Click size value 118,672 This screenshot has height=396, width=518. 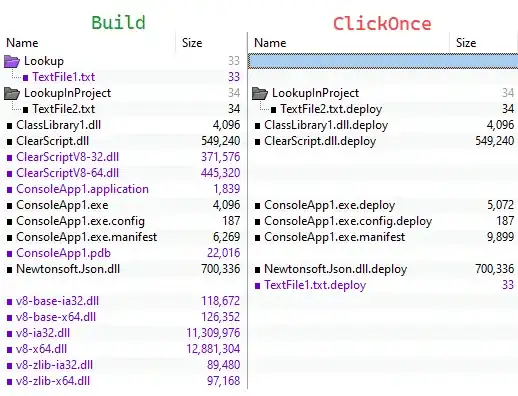(221, 301)
